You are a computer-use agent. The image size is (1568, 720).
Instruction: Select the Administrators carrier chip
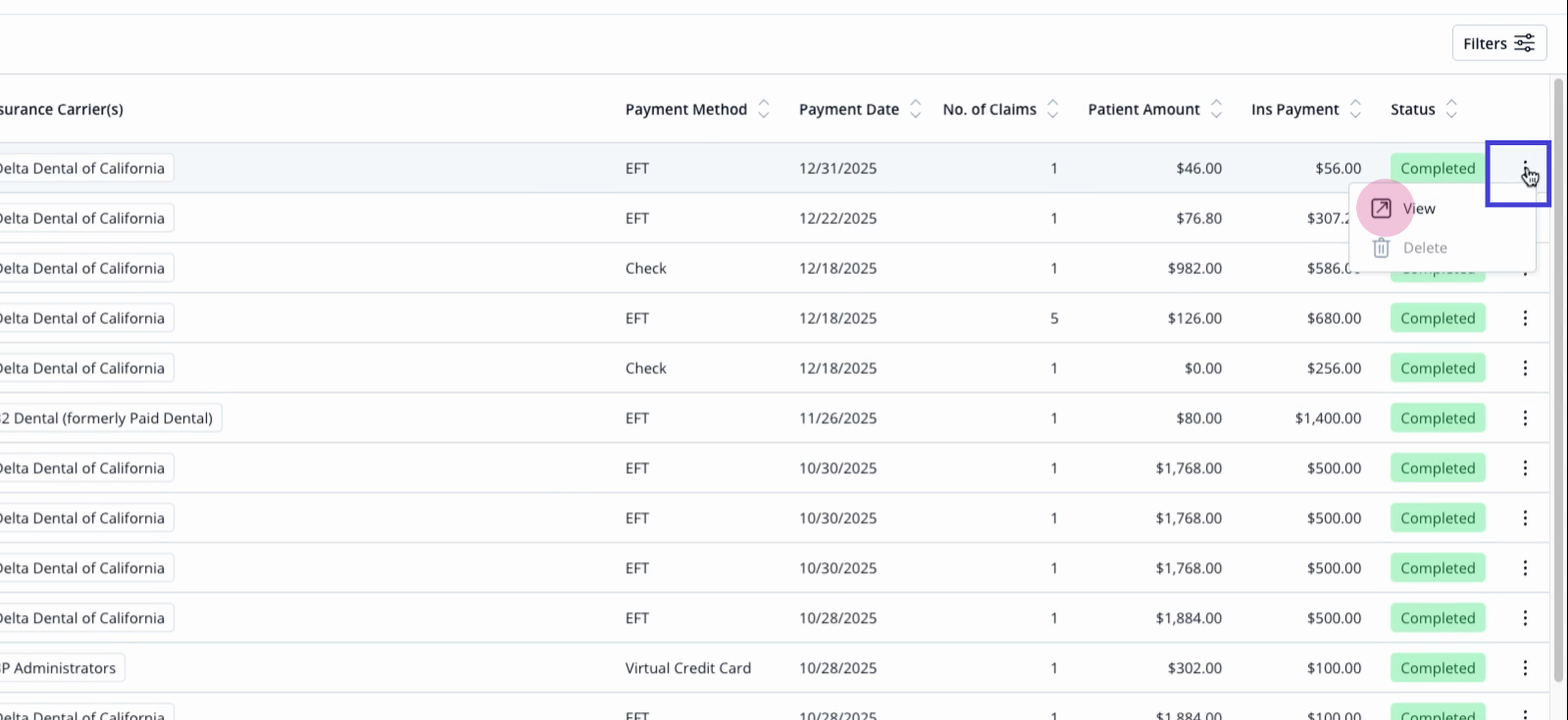[62, 668]
